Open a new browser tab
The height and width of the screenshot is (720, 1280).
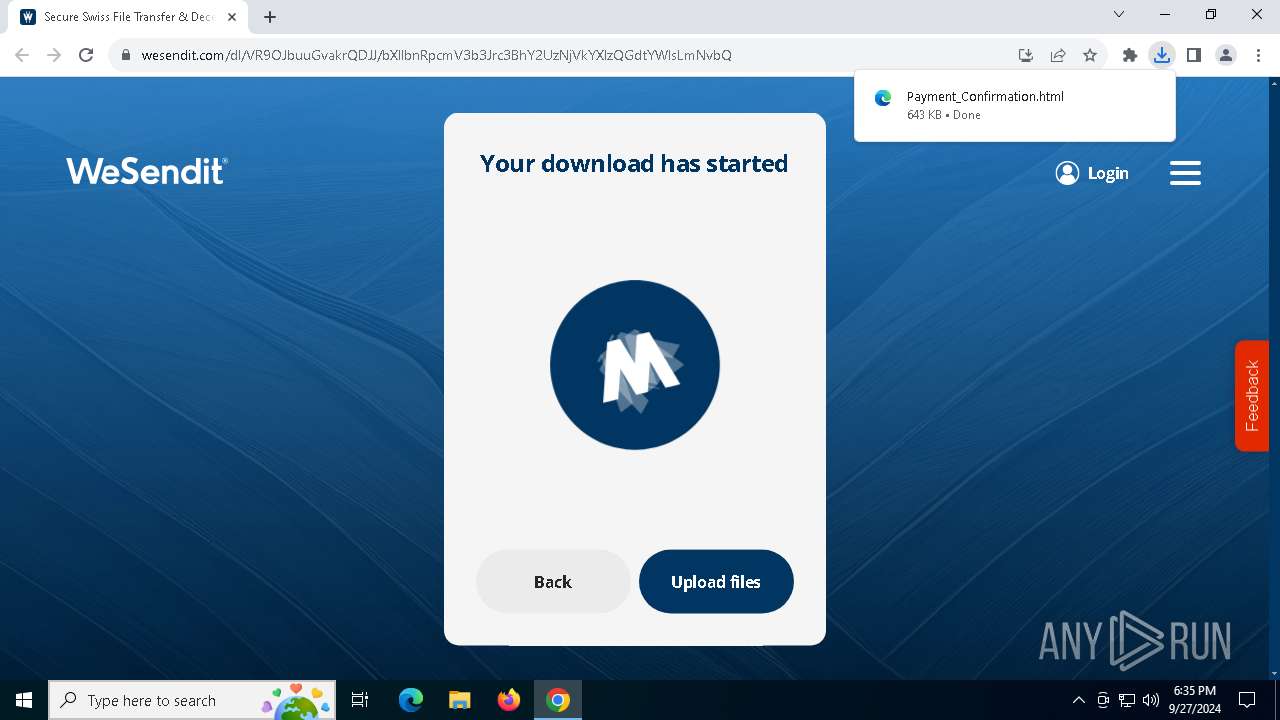pyautogui.click(x=270, y=17)
